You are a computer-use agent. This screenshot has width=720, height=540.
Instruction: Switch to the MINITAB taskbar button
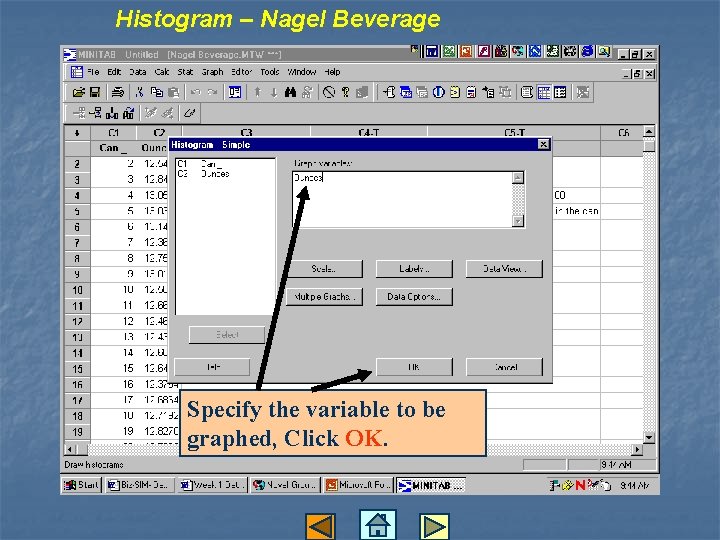tap(431, 485)
